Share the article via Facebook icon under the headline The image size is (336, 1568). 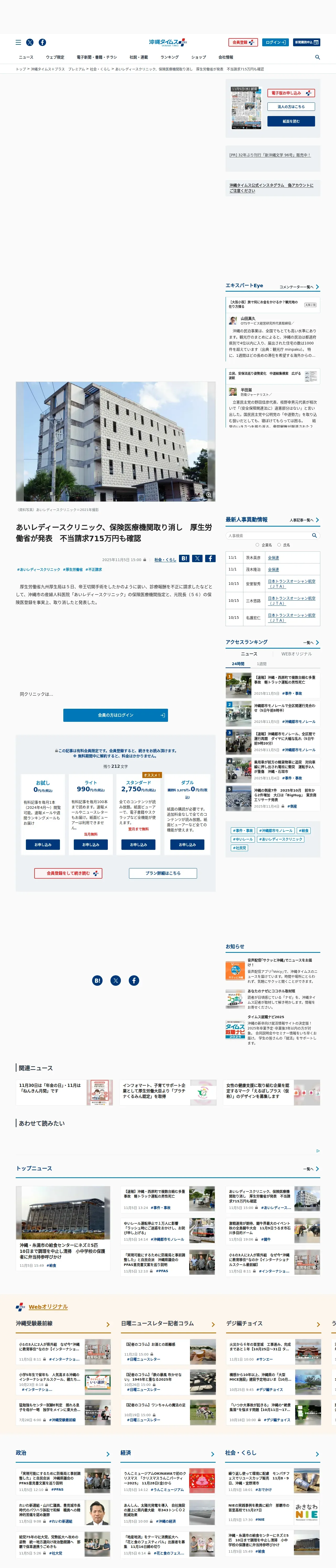pyautogui.click(x=210, y=558)
